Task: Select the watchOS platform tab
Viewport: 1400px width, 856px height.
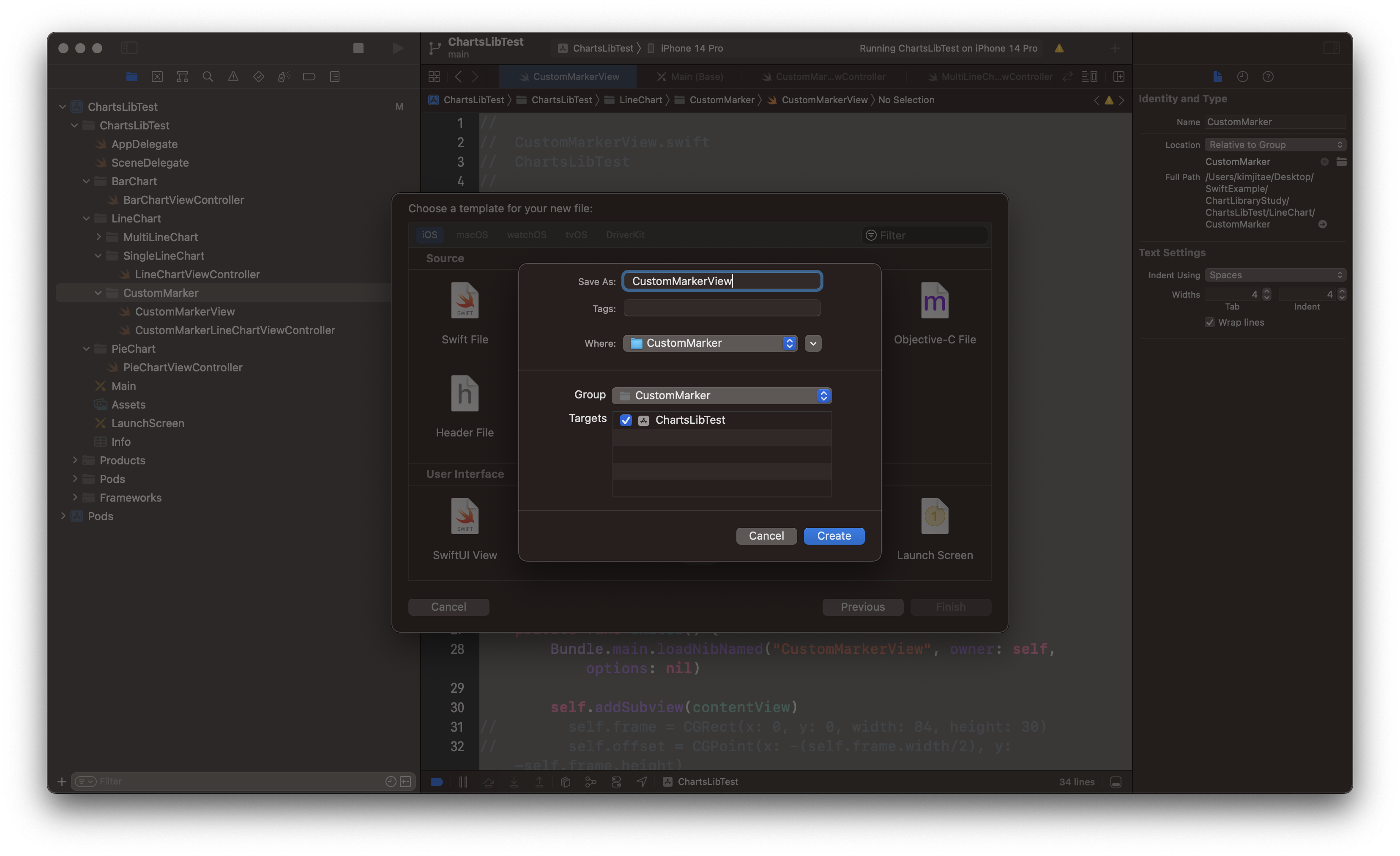Action: tap(527, 235)
